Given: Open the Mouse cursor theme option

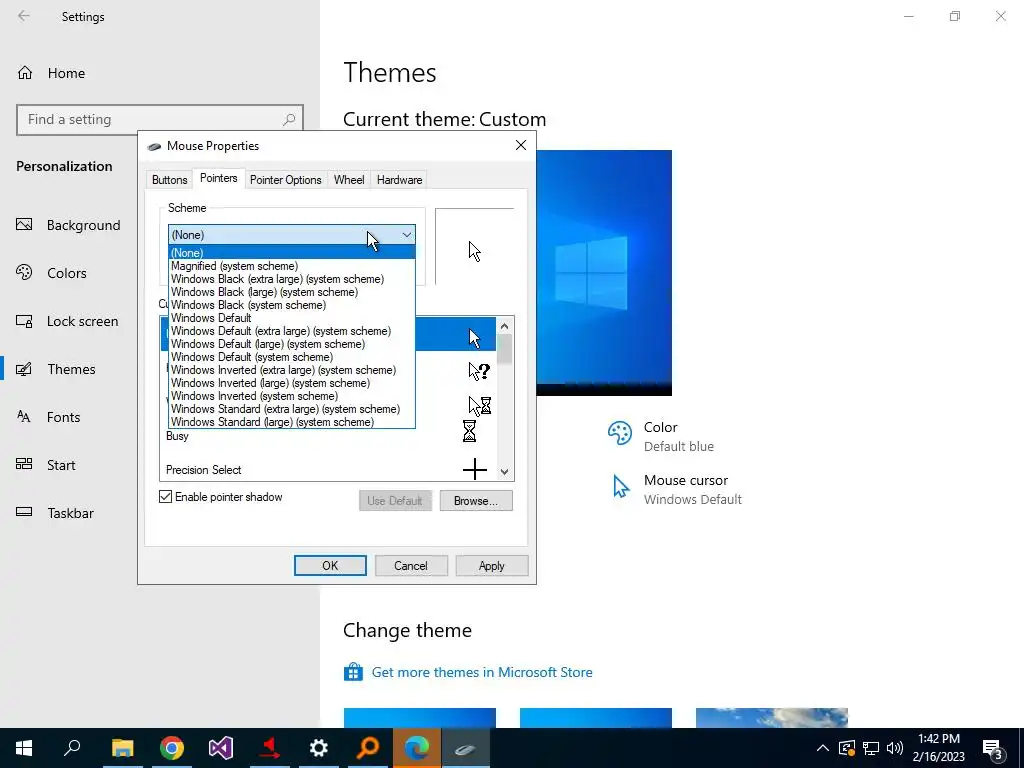Looking at the screenshot, I should (x=675, y=489).
